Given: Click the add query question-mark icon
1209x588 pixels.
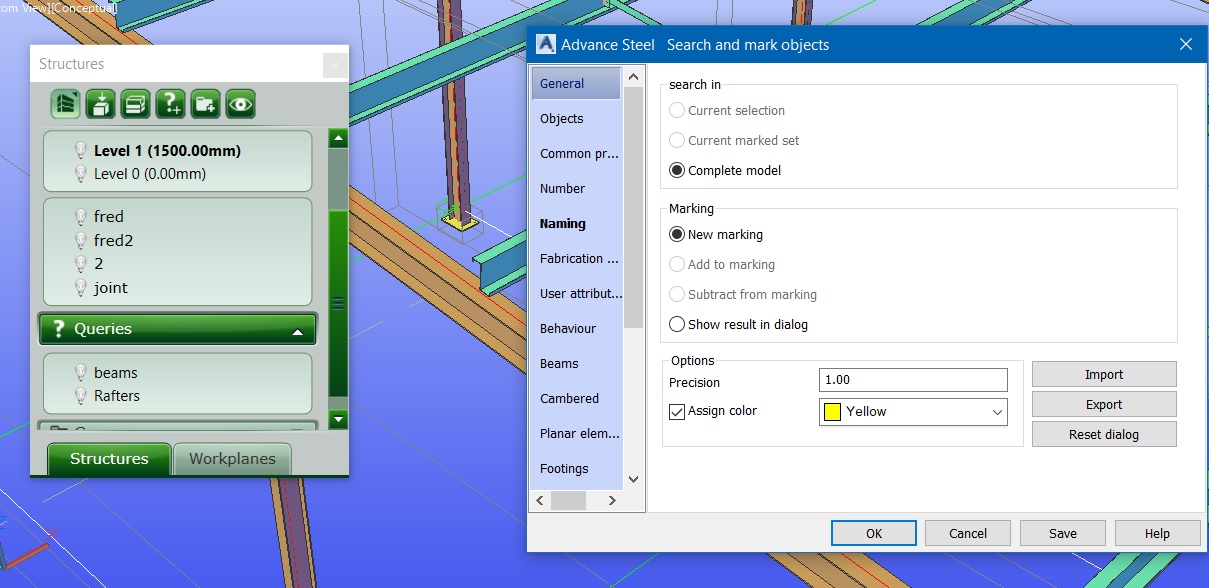Looking at the screenshot, I should (171, 103).
